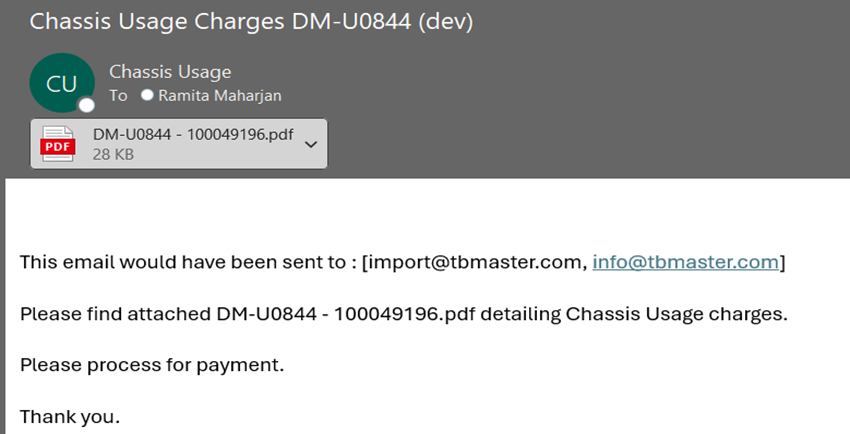Click the "(dev)" tag in subject title
850x434 pixels.
click(x=446, y=22)
